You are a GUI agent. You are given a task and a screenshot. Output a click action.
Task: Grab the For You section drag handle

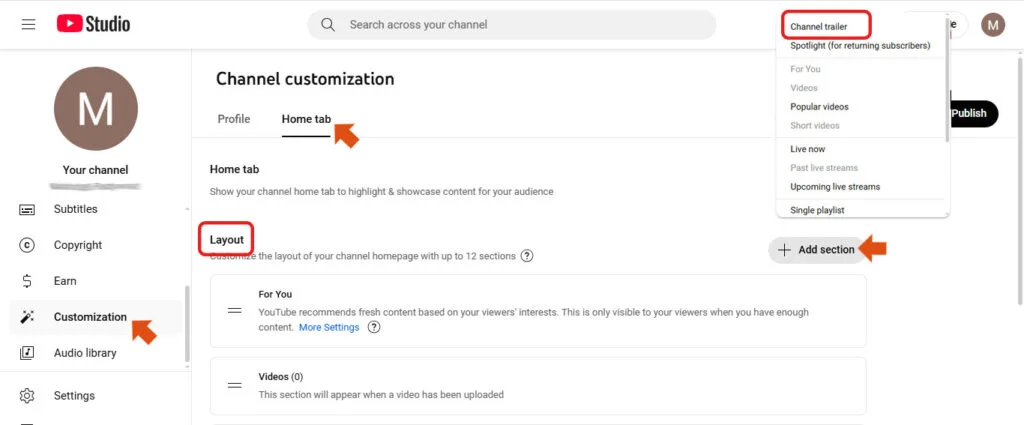(235, 310)
